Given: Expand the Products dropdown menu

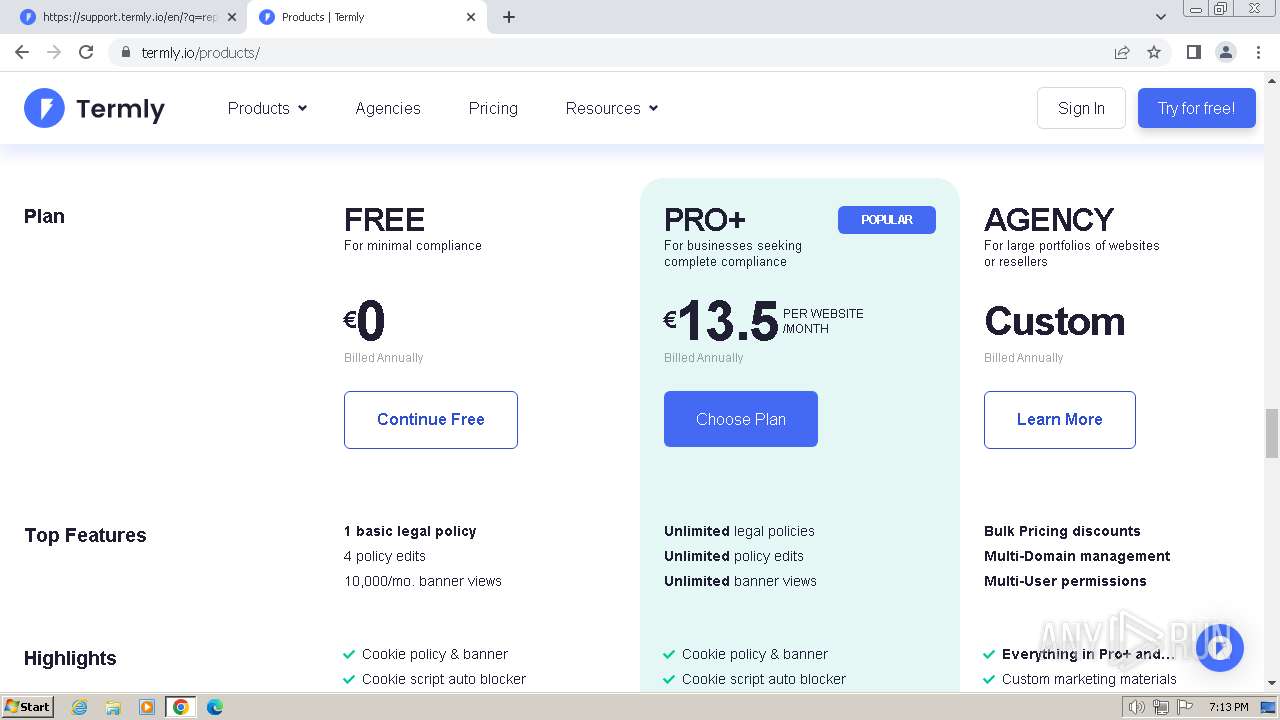Looking at the screenshot, I should 267,108.
